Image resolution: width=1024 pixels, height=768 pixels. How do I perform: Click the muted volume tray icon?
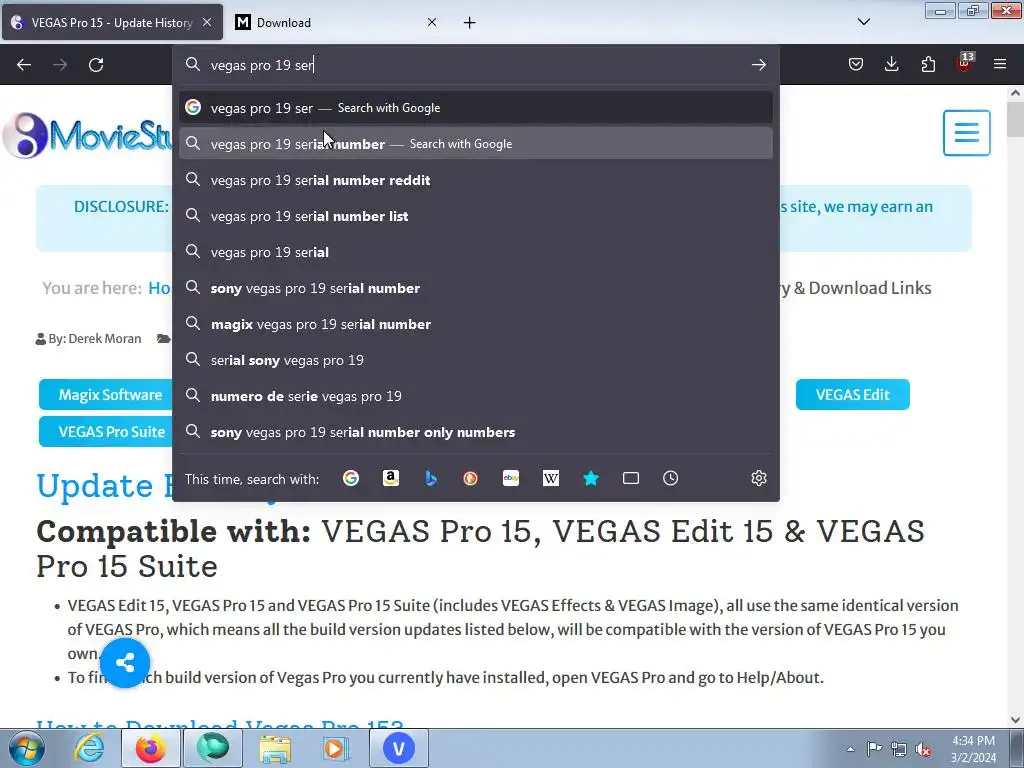923,749
